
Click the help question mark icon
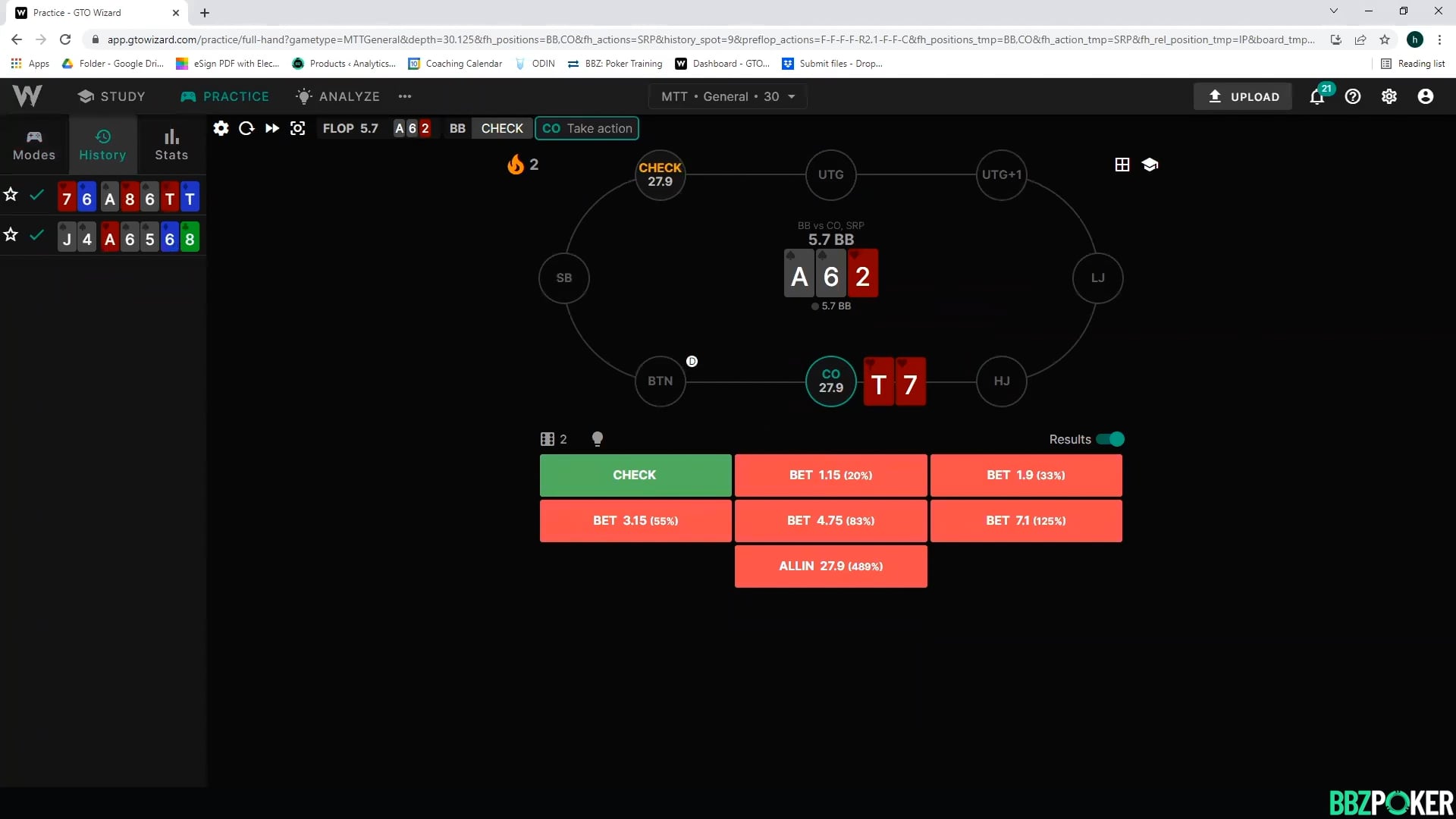point(1353,96)
